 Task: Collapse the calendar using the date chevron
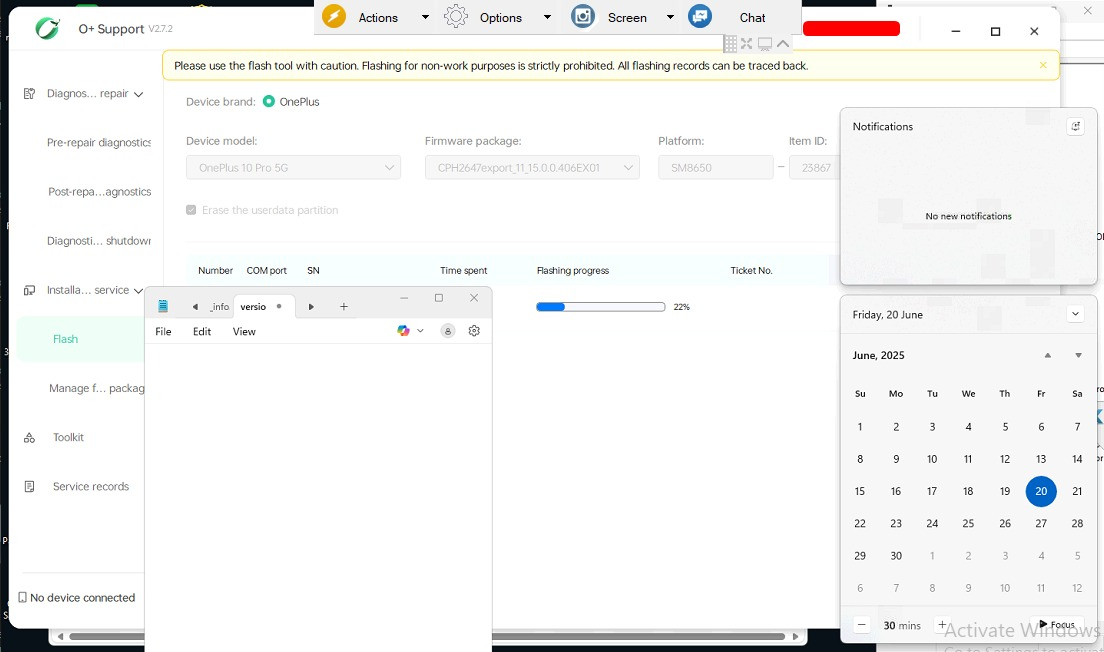pyautogui.click(x=1075, y=314)
